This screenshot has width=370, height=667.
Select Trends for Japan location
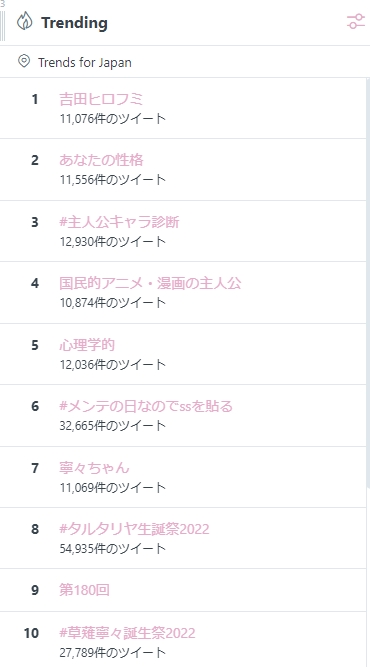tap(85, 63)
